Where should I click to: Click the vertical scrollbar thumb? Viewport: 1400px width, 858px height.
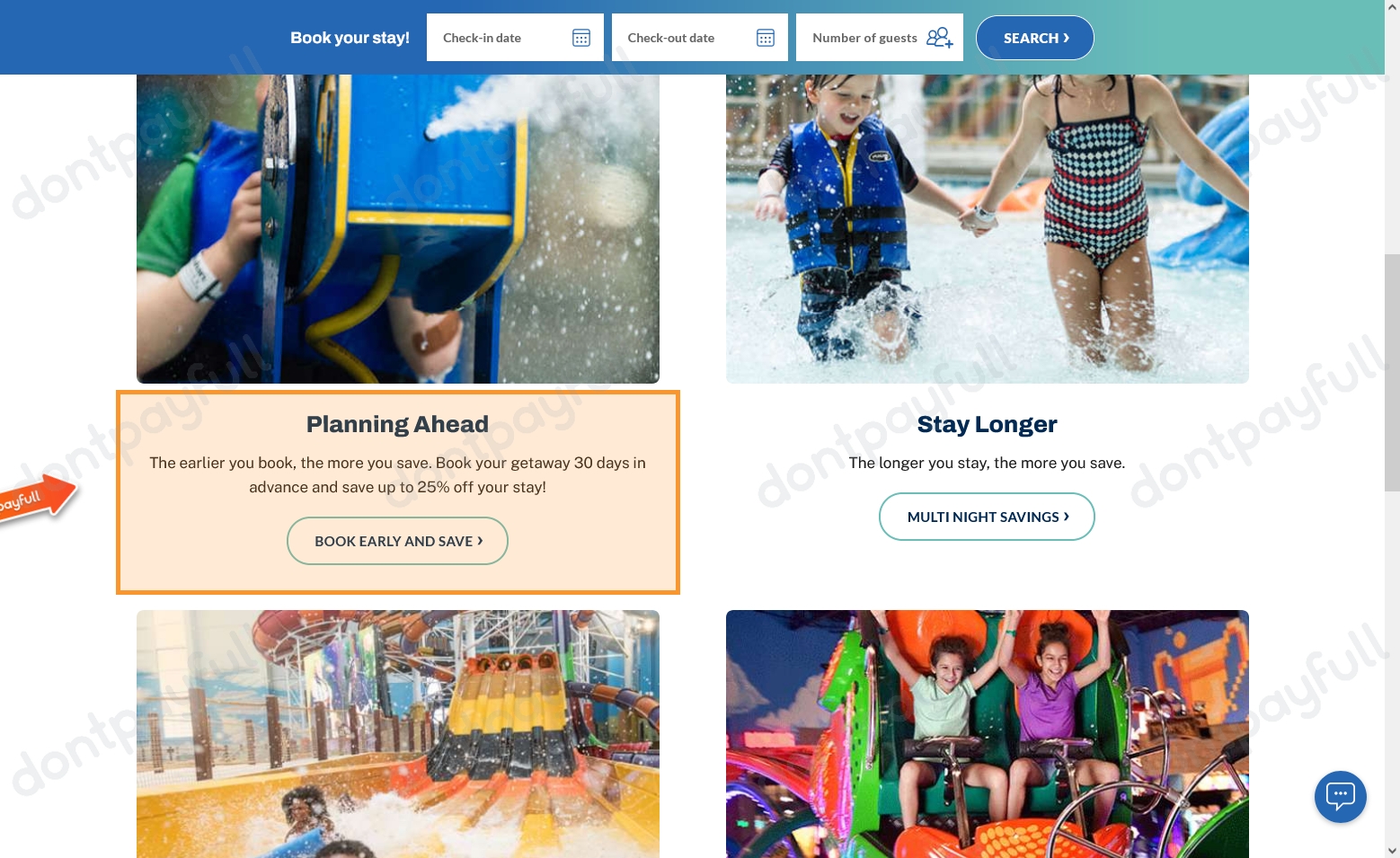coord(1392,373)
